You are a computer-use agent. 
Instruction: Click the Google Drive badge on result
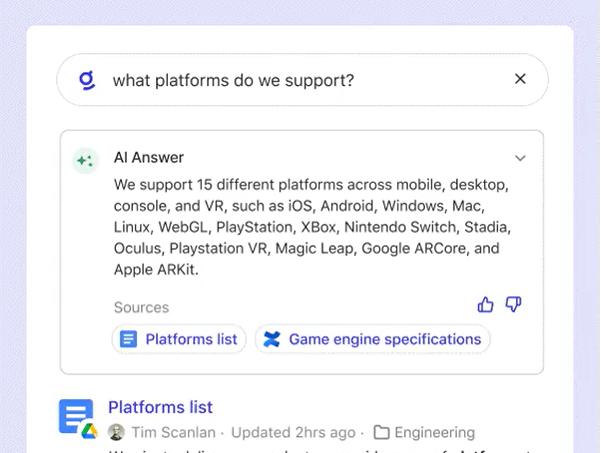tap(88, 431)
